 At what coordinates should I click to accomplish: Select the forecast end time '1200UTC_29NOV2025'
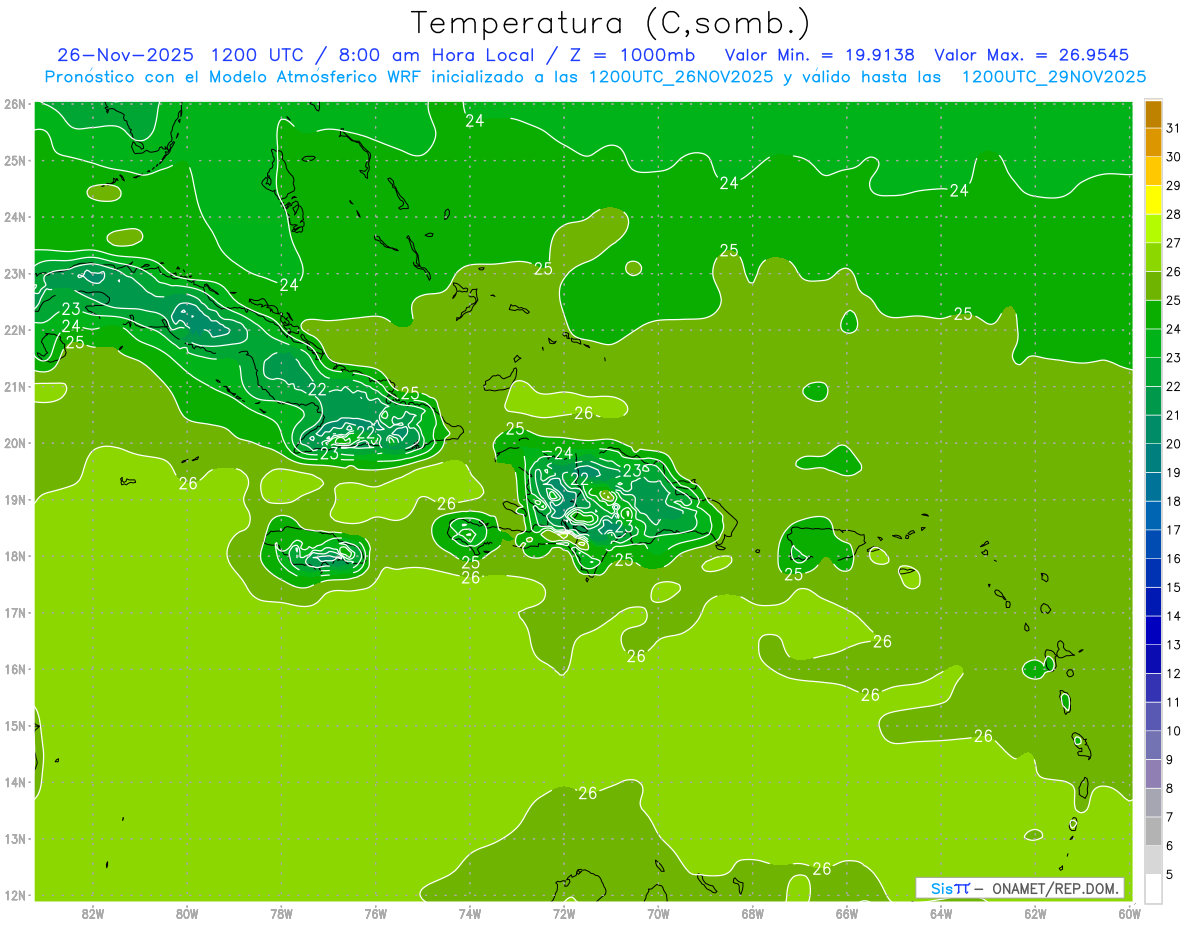click(x=1053, y=77)
